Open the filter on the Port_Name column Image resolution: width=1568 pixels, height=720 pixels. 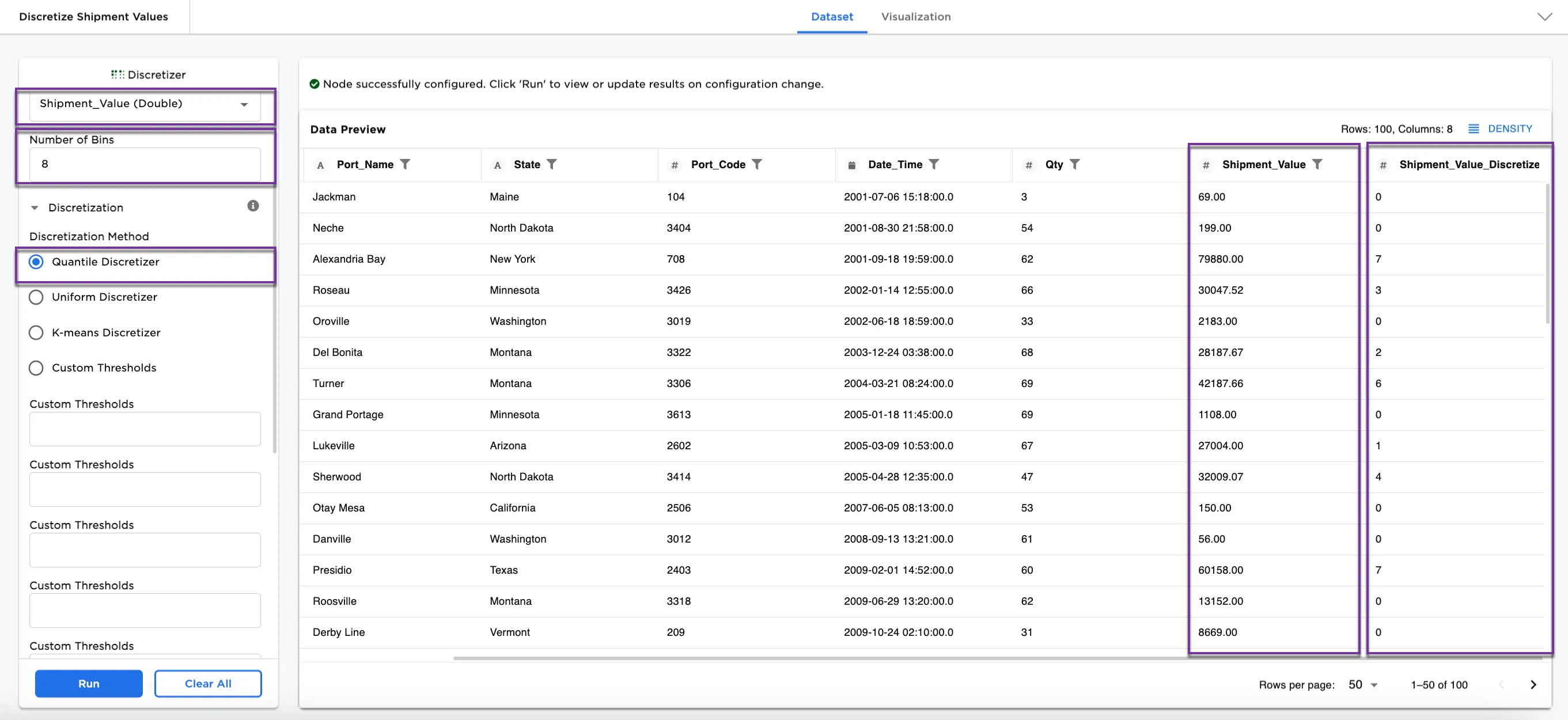tap(406, 164)
